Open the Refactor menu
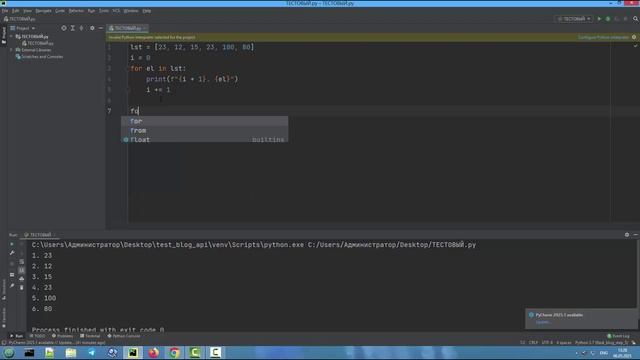The image size is (640, 360). coord(76,11)
